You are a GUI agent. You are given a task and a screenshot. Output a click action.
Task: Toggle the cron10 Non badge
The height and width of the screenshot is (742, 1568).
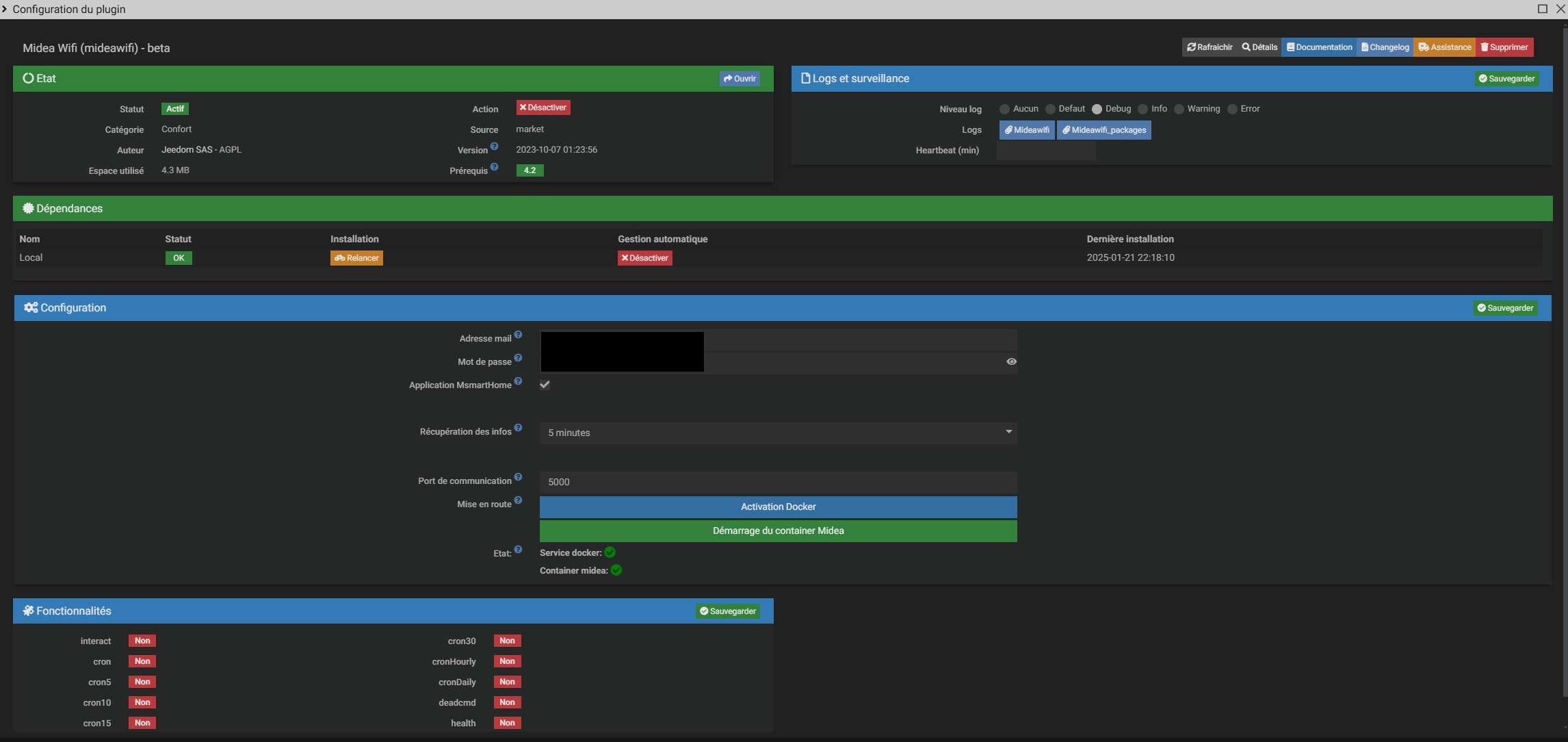142,702
